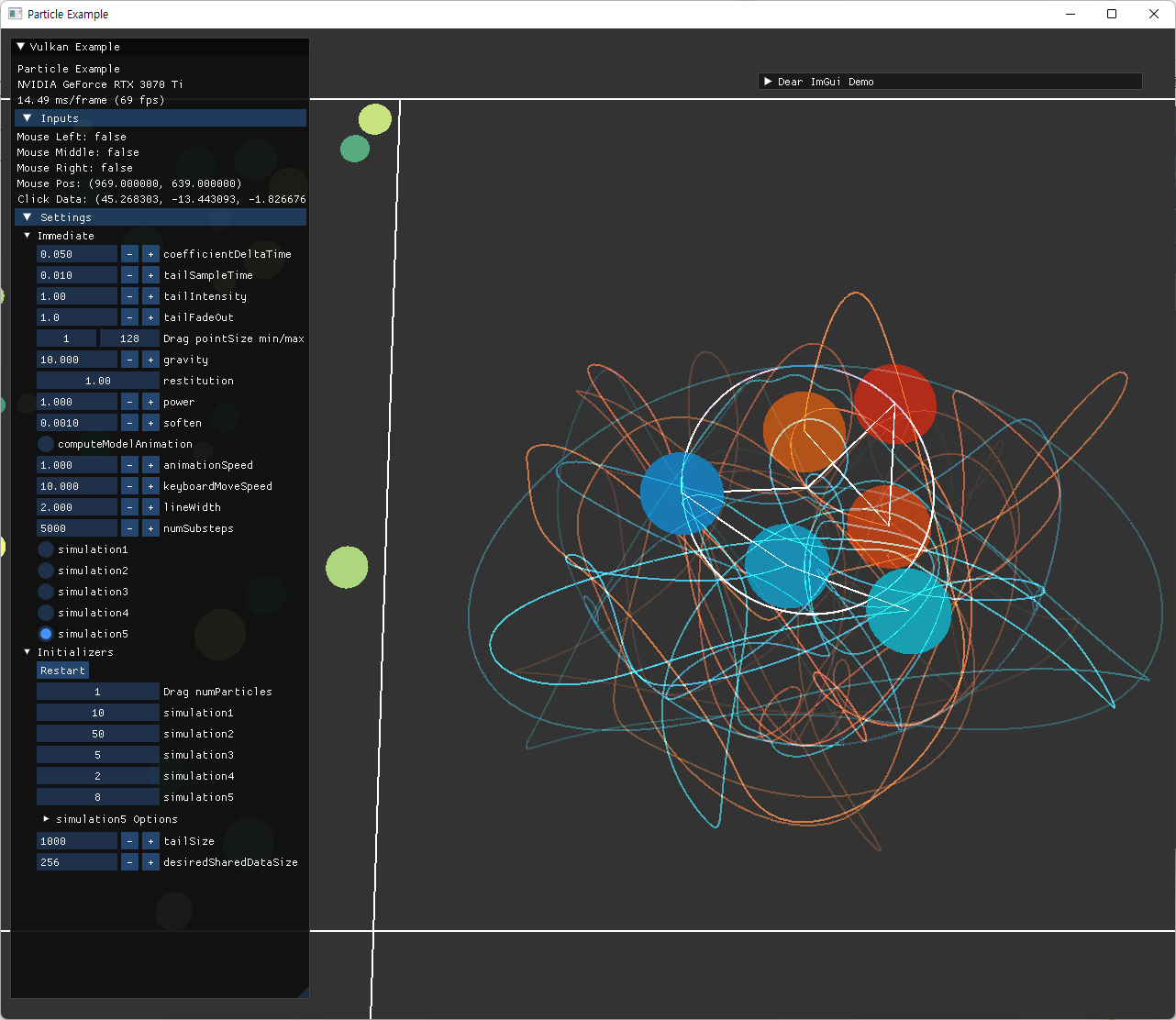Decrease desiredSharedDataSize with minus button
The image size is (1176, 1020).
pos(129,862)
